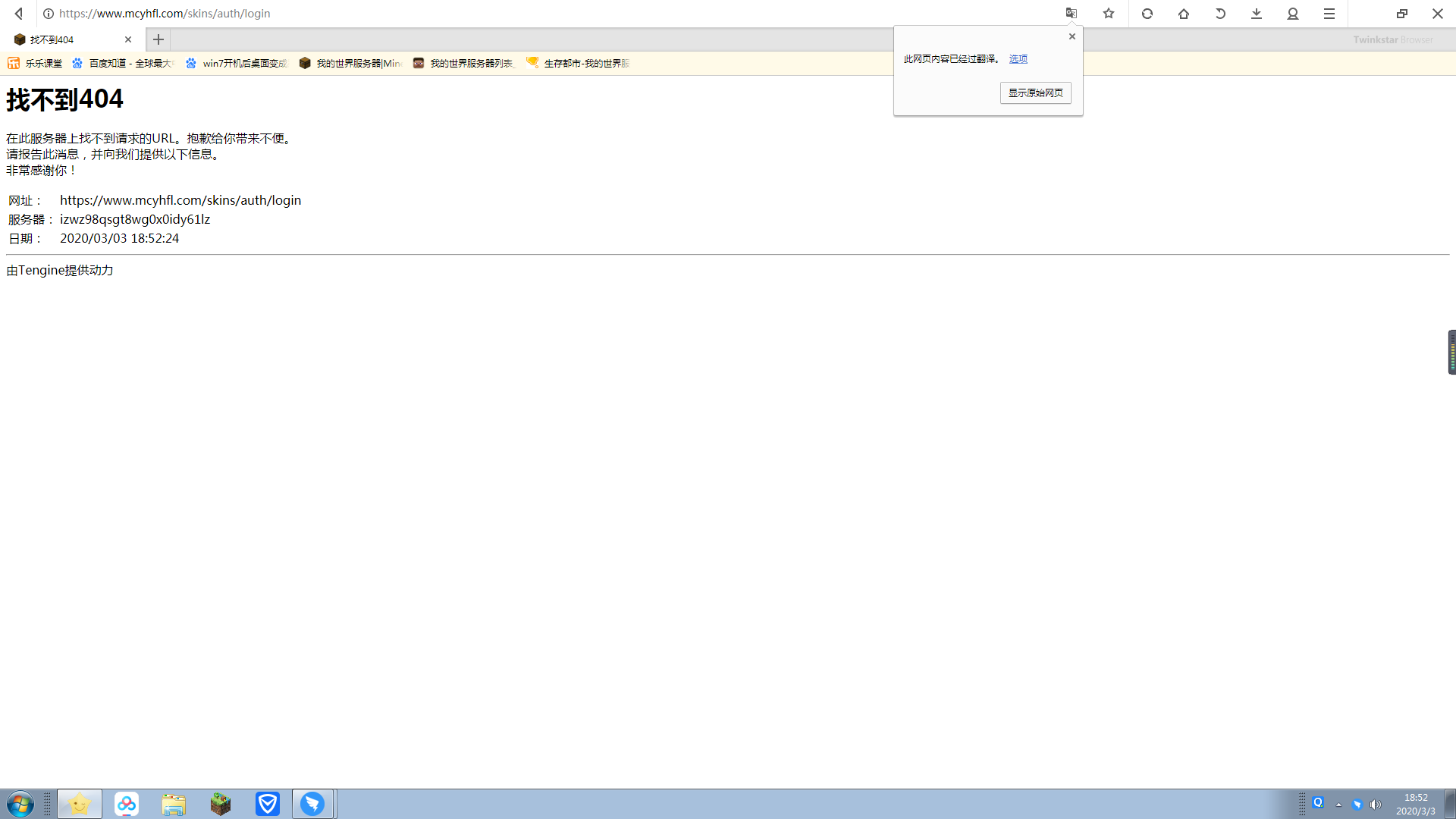Image resolution: width=1456 pixels, height=819 pixels.
Task: Go to the browser home page
Action: (1184, 13)
